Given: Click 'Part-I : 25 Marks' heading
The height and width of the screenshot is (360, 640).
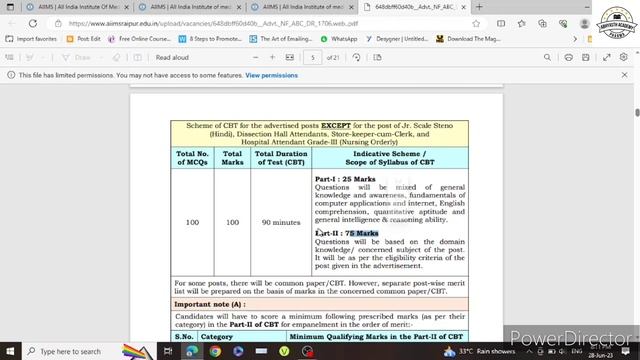Looking at the screenshot, I should coord(345,179).
